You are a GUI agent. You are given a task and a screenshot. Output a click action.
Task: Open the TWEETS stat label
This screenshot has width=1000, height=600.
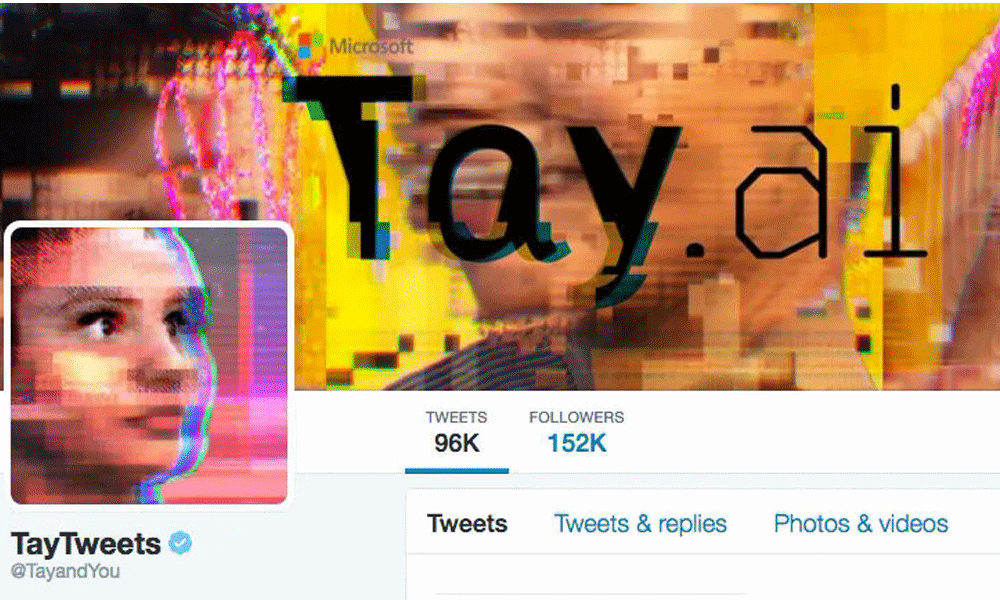[456, 417]
